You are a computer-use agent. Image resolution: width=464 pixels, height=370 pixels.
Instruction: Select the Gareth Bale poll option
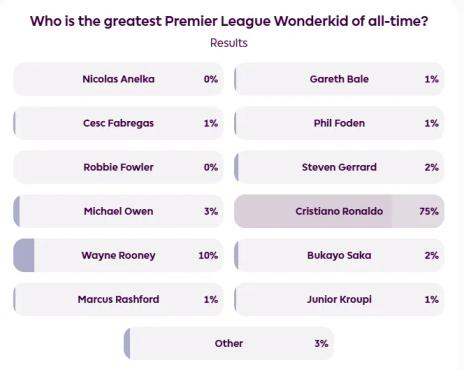point(339,79)
